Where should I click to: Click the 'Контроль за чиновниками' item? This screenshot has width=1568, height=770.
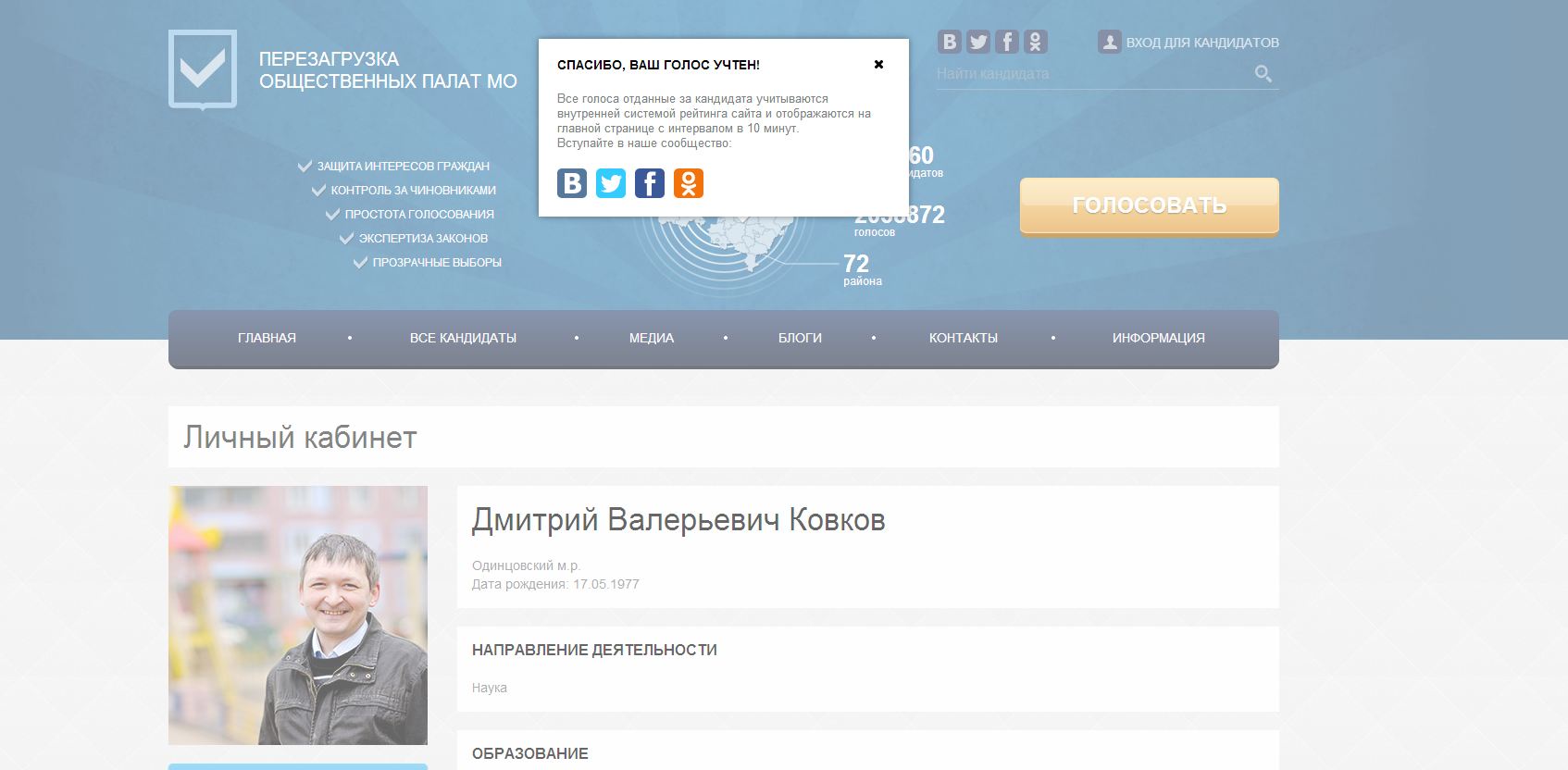[x=414, y=191]
